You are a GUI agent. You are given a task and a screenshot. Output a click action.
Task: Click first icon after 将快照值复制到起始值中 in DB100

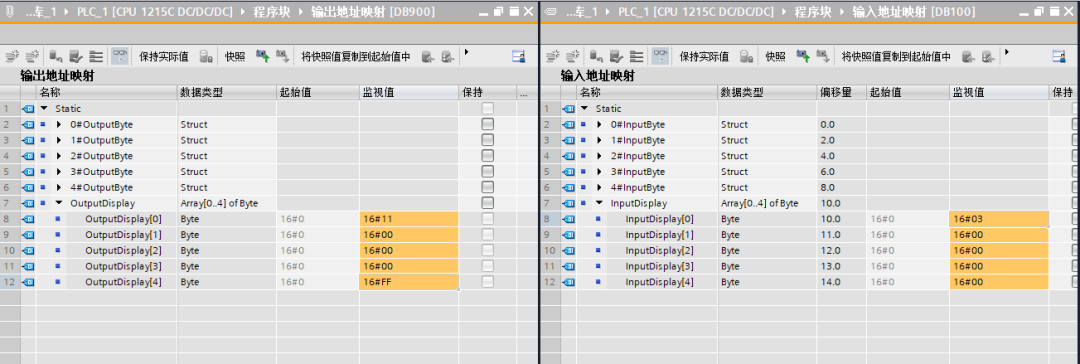[968, 57]
